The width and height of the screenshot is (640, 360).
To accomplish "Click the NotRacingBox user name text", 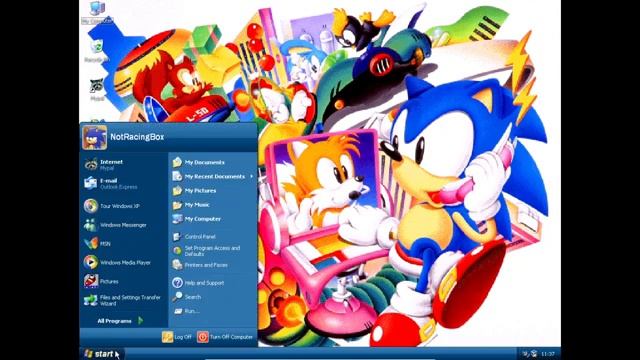I will coord(137,137).
